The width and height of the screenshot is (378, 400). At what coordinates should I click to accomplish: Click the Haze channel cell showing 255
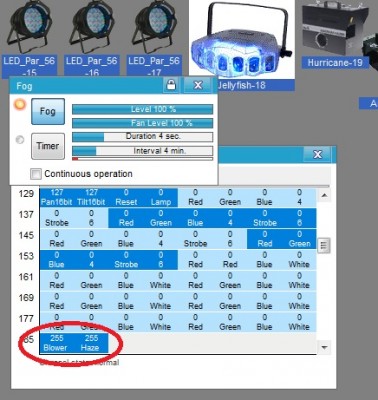tap(91, 343)
